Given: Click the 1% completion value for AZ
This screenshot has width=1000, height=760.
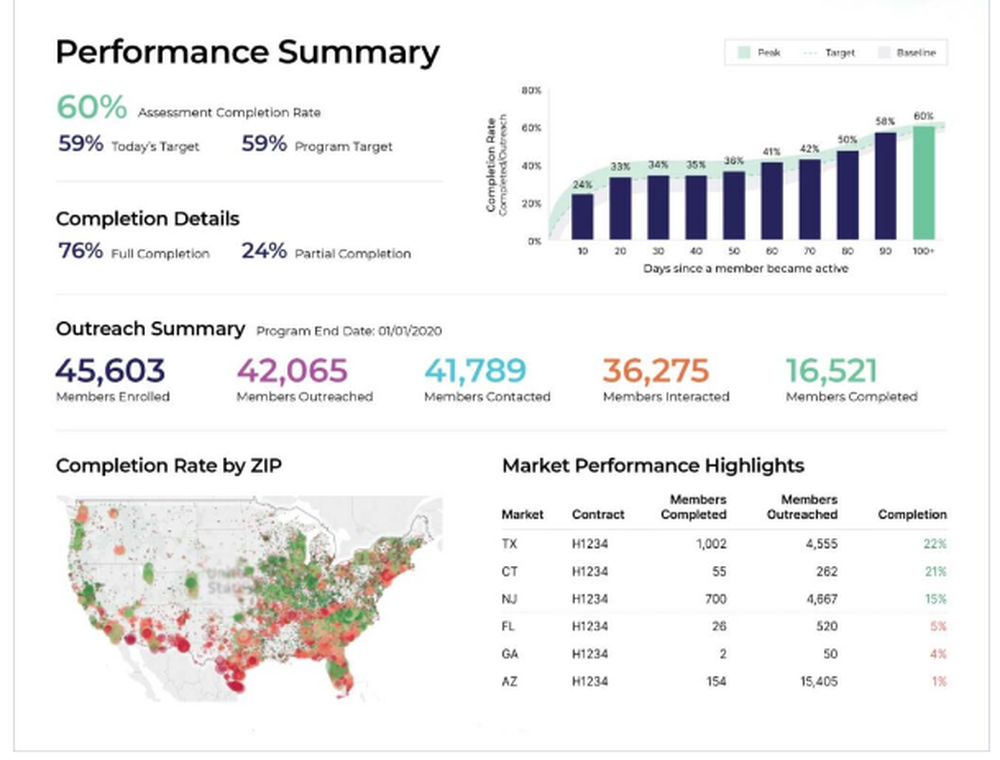Looking at the screenshot, I should coord(939,682).
